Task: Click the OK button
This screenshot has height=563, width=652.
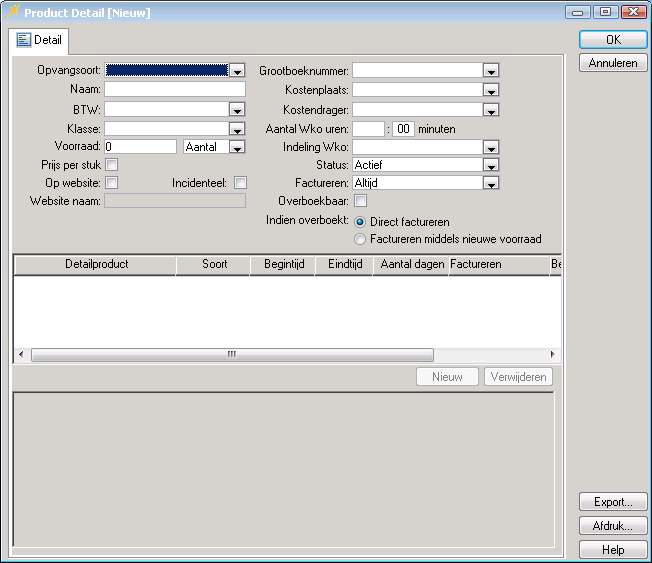Action: [x=612, y=39]
